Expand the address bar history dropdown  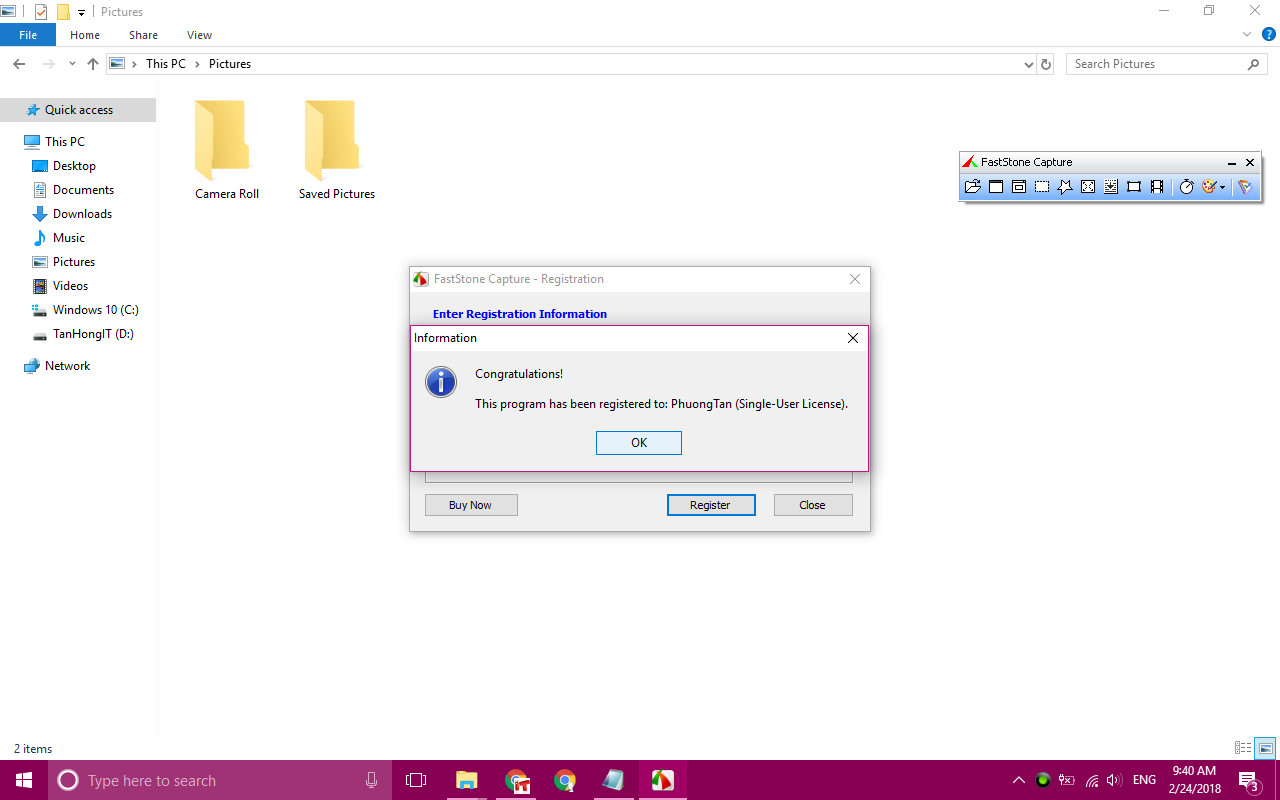click(x=1029, y=64)
